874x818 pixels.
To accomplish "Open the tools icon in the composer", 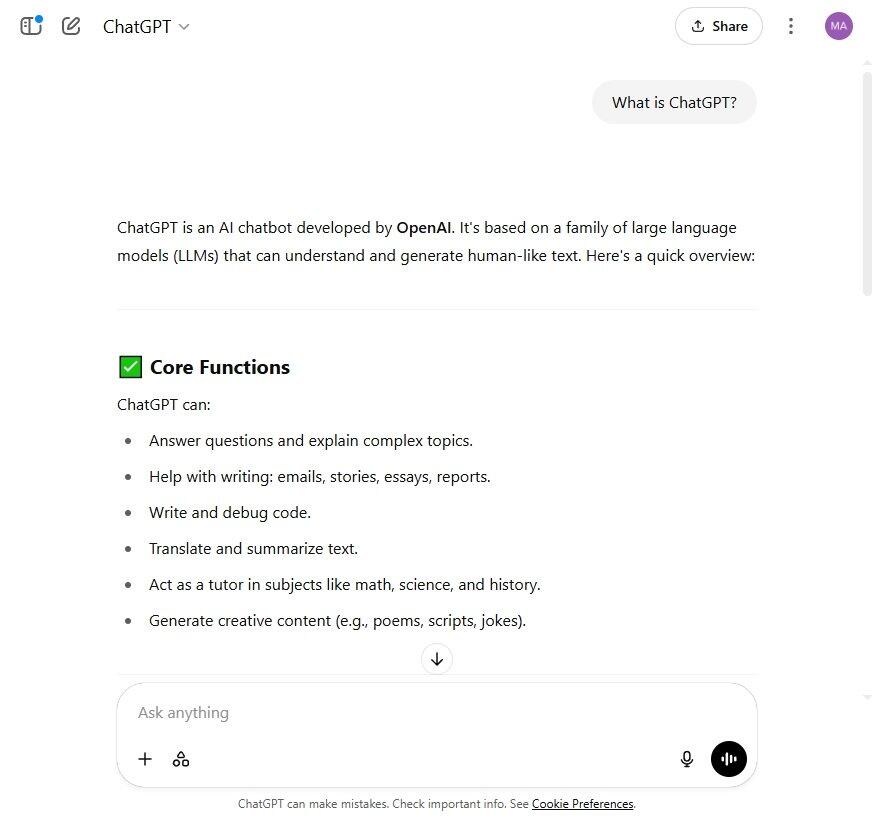I will pos(181,759).
